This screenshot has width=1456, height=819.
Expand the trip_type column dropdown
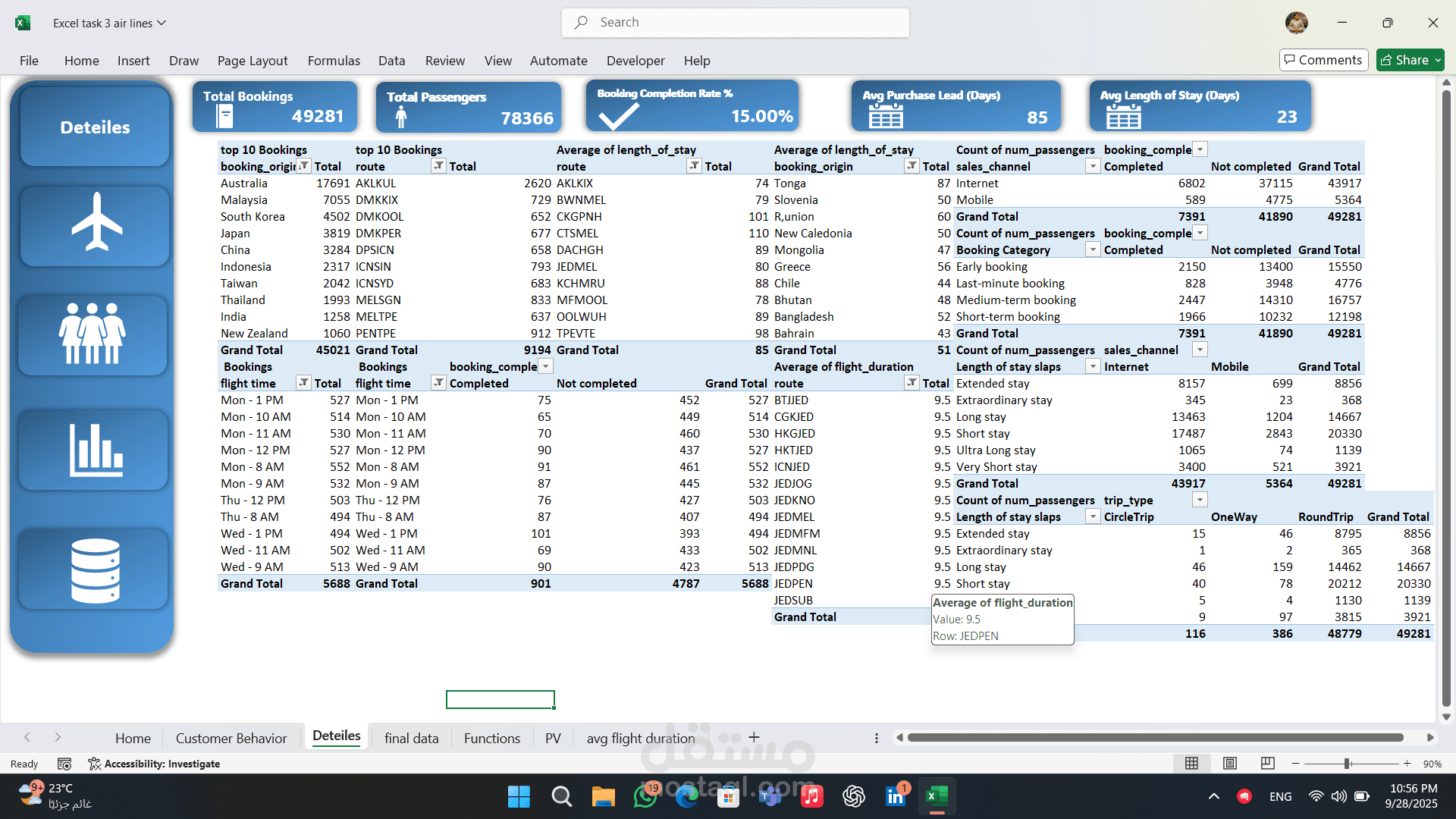[x=1200, y=500]
